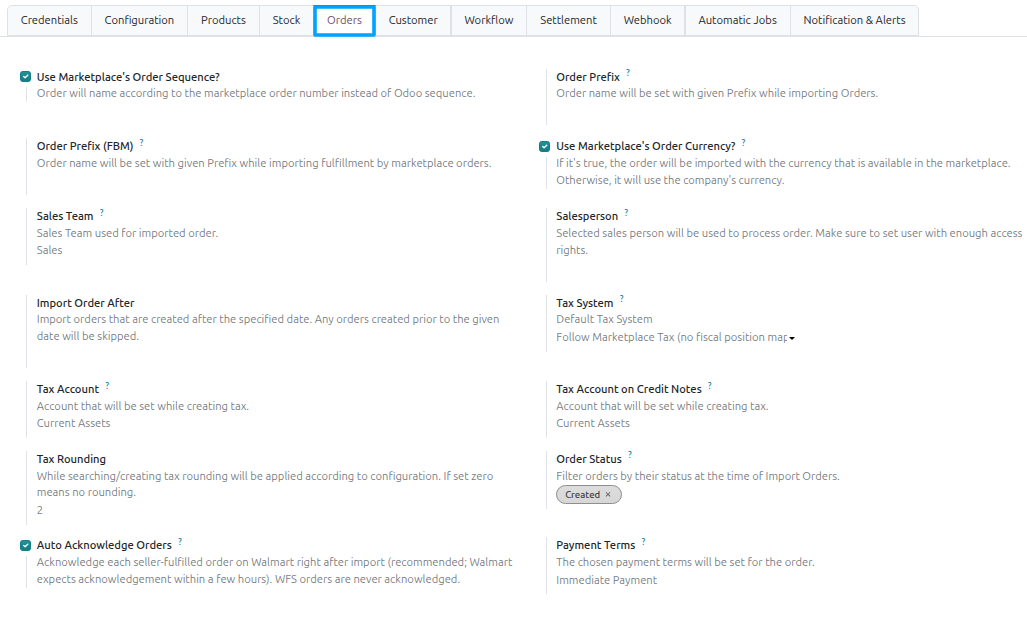Open the Customer tab
This screenshot has width=1027, height=618.
click(413, 20)
